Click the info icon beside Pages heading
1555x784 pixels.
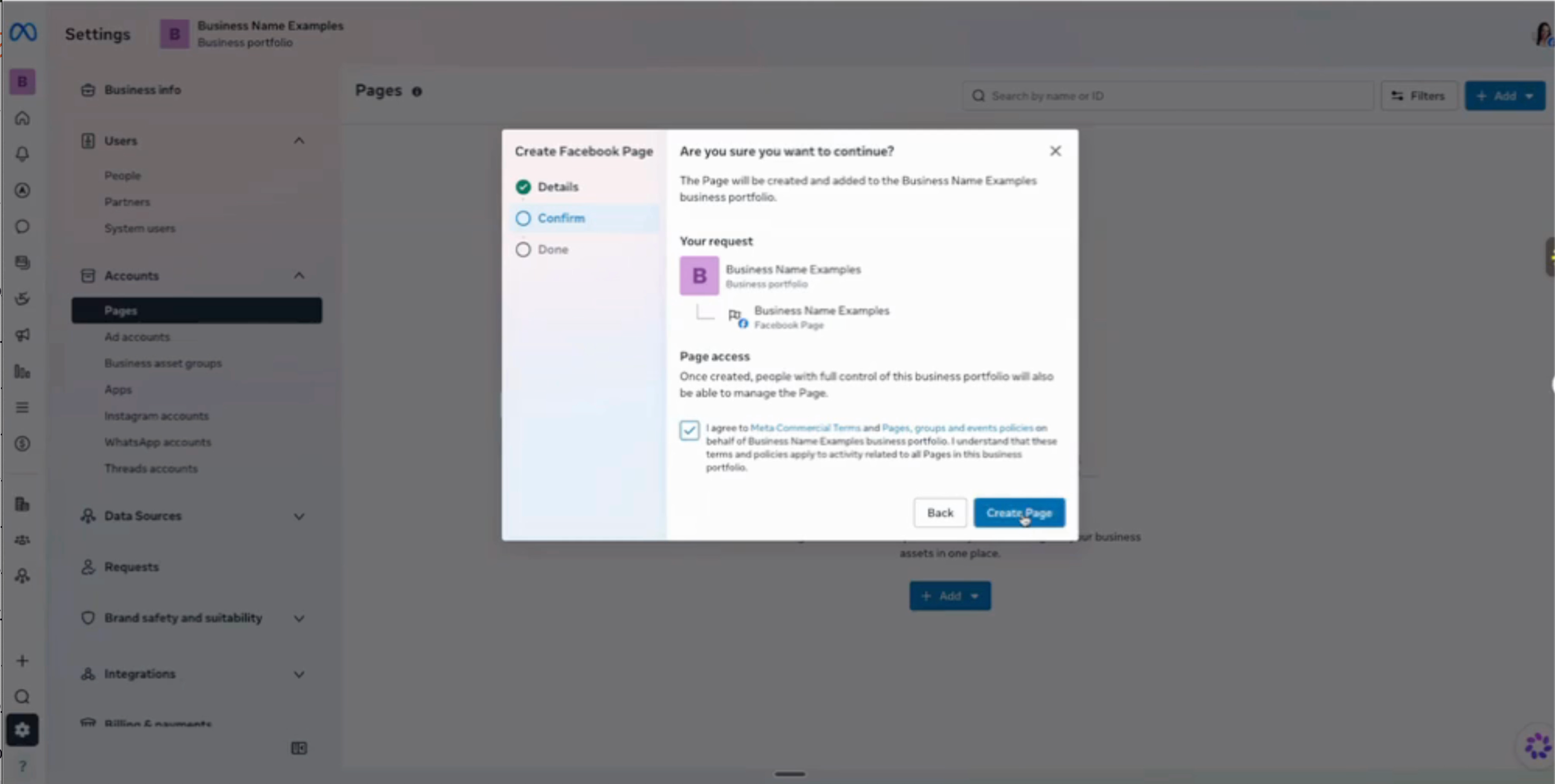417,92
